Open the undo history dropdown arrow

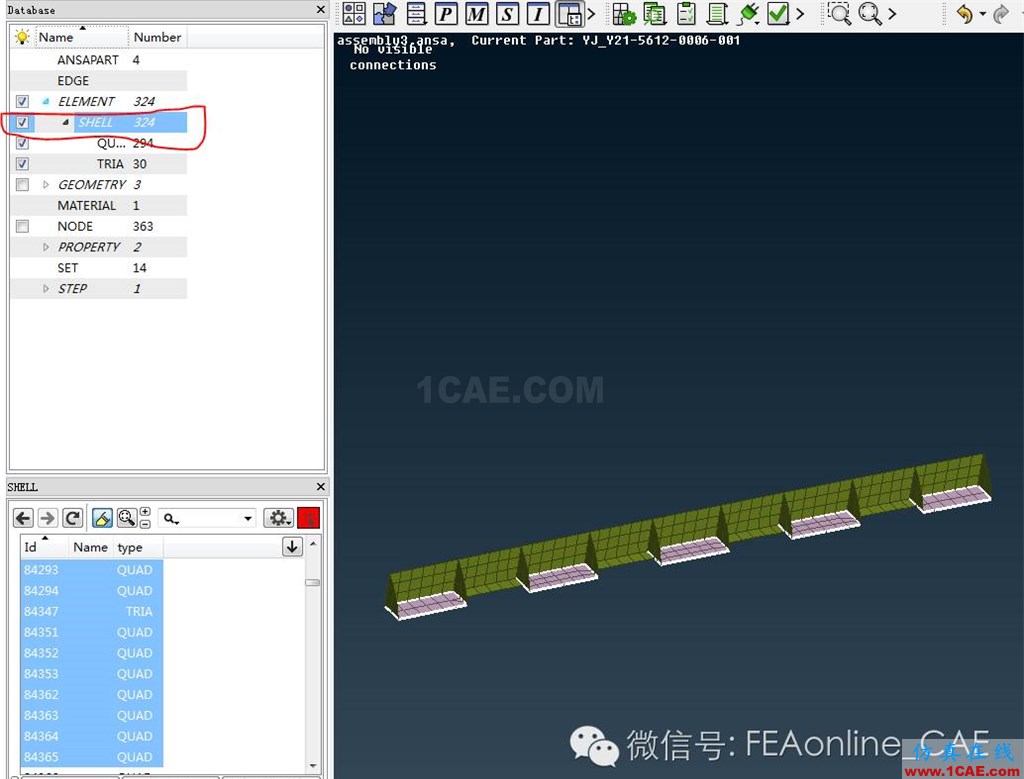point(982,14)
